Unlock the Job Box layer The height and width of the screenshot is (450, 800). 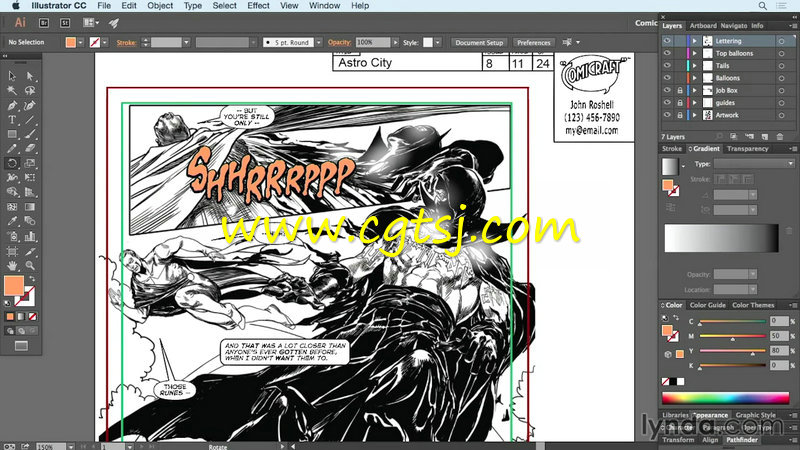[680, 90]
